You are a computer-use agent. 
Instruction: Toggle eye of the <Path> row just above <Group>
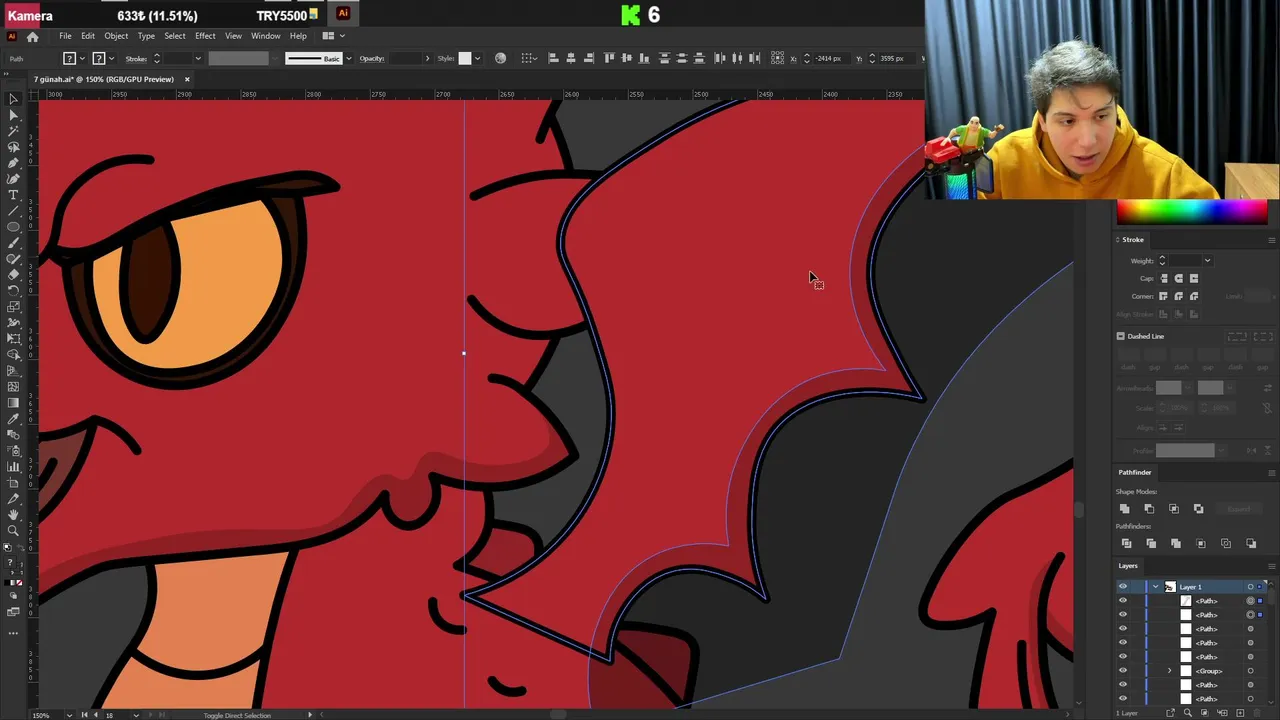[x=1122, y=657]
